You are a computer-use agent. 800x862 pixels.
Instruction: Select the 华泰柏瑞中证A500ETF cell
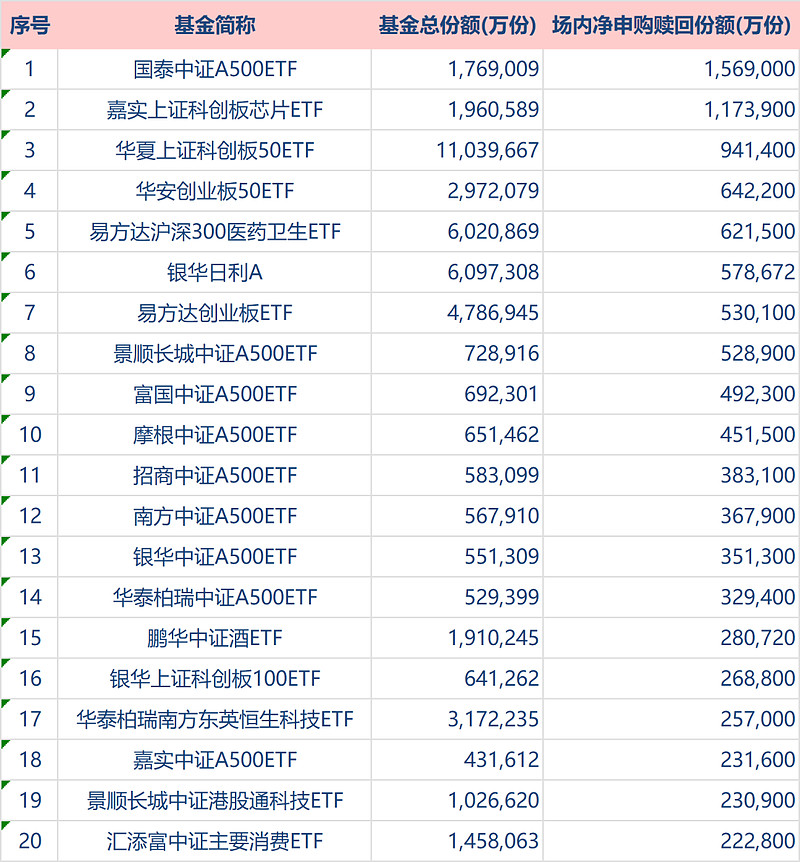click(214, 598)
